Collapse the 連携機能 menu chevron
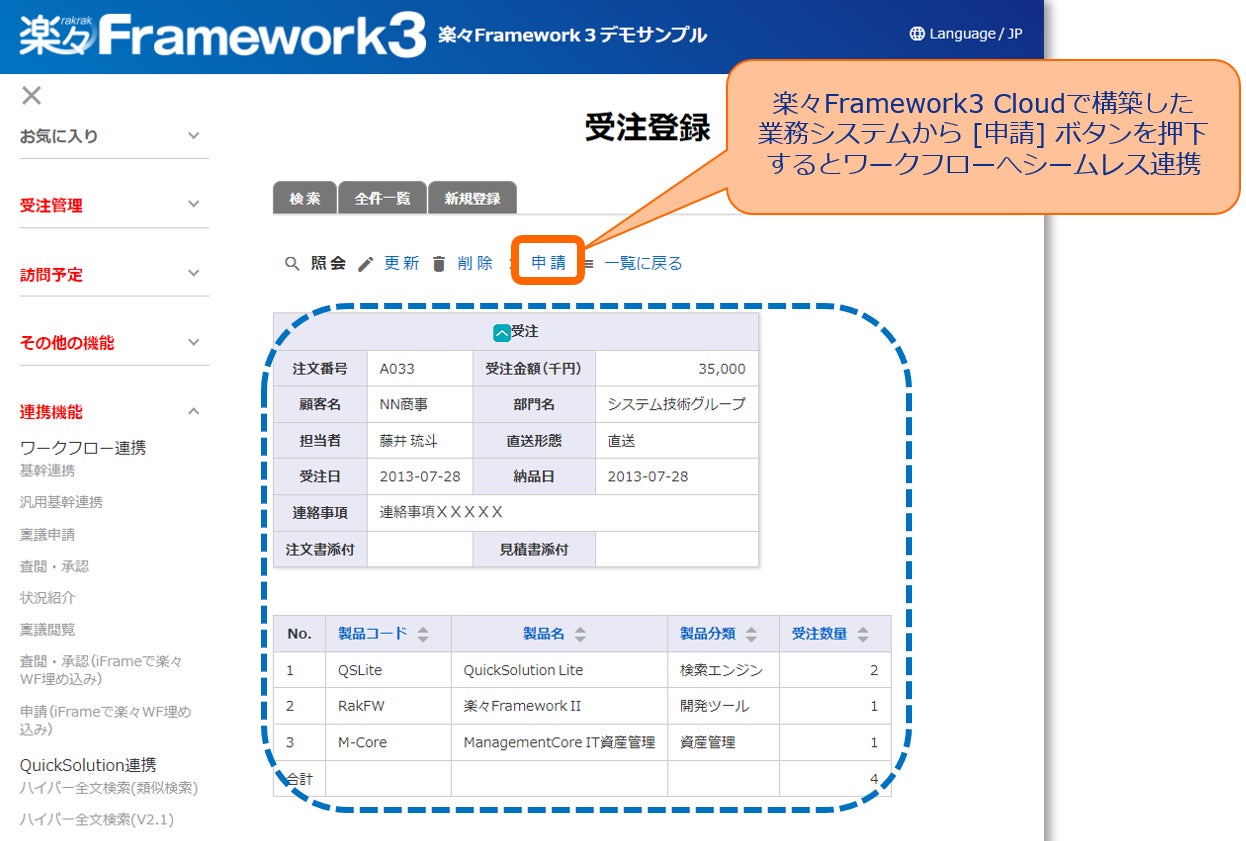This screenshot has height=841, width=1246. 194,411
